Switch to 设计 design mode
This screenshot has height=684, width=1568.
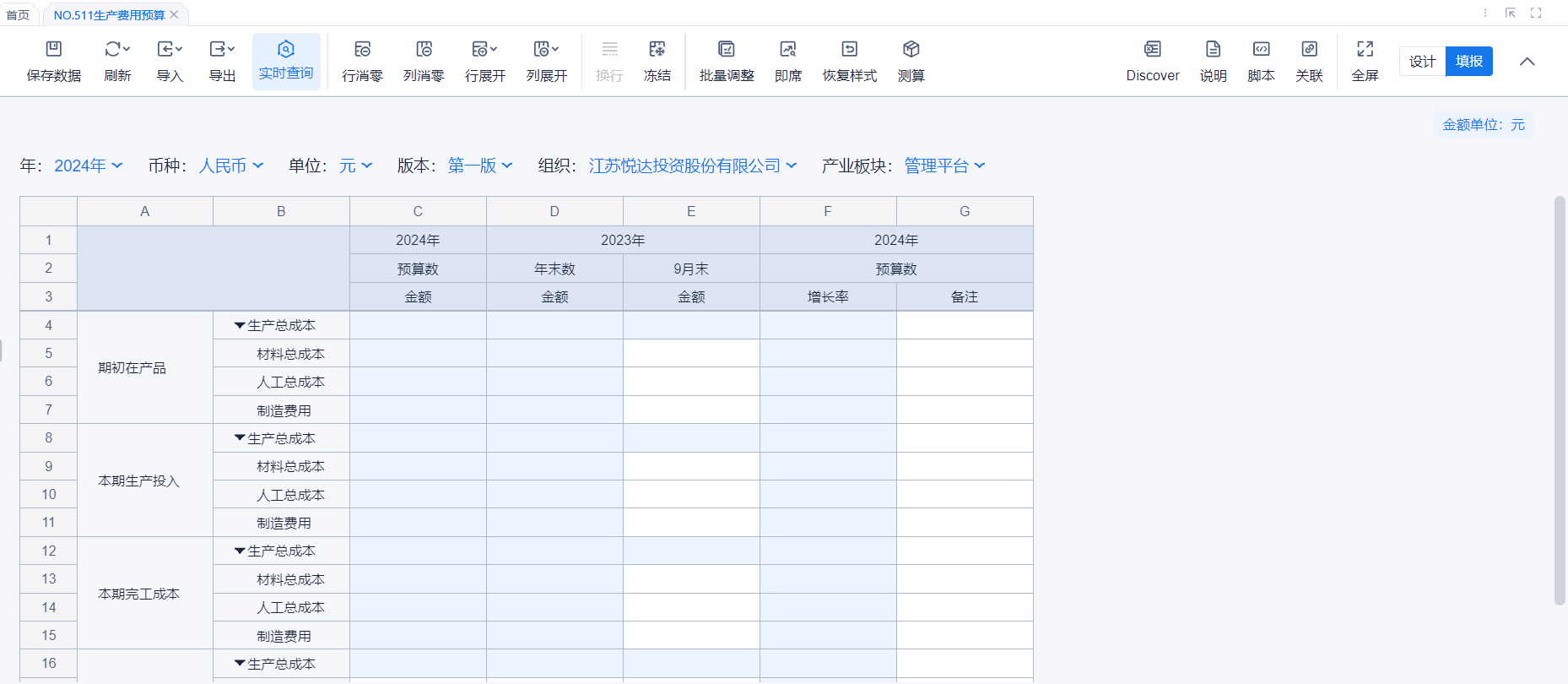[1422, 62]
